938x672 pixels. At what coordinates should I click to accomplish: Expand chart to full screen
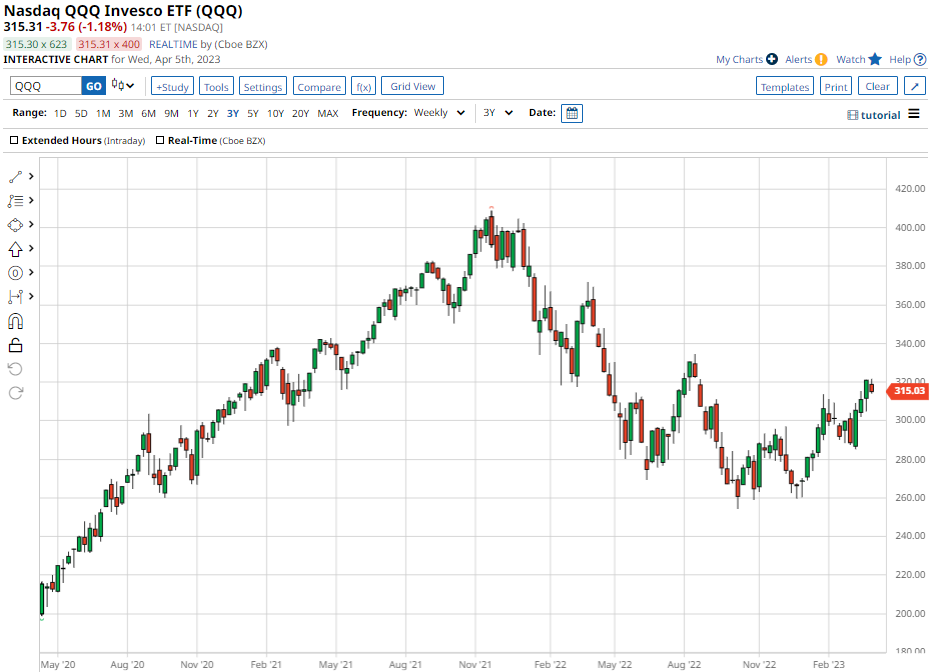click(x=915, y=86)
